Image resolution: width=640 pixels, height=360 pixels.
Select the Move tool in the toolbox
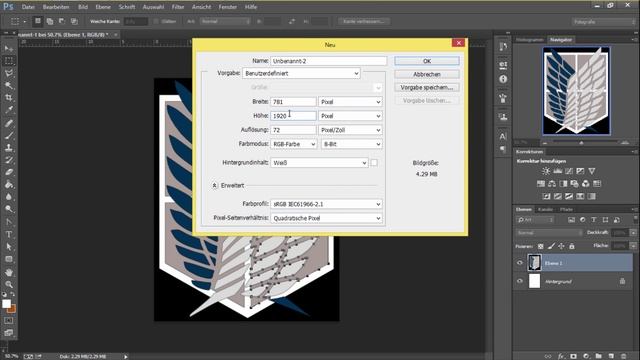[9, 49]
